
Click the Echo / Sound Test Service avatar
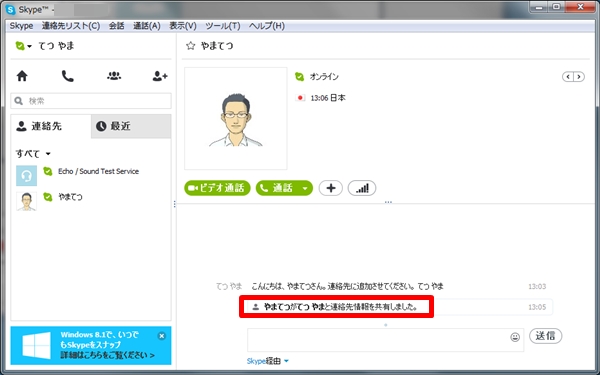point(26,176)
